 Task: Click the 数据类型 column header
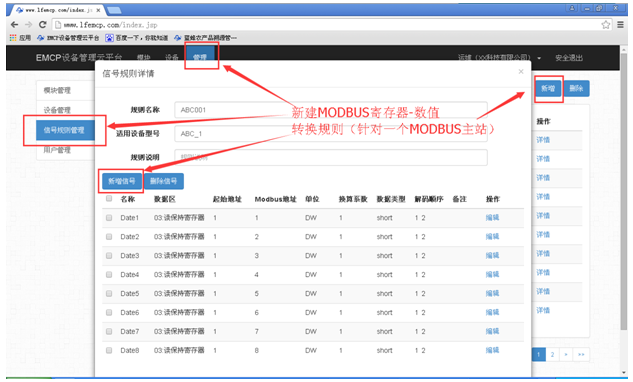tap(391, 199)
